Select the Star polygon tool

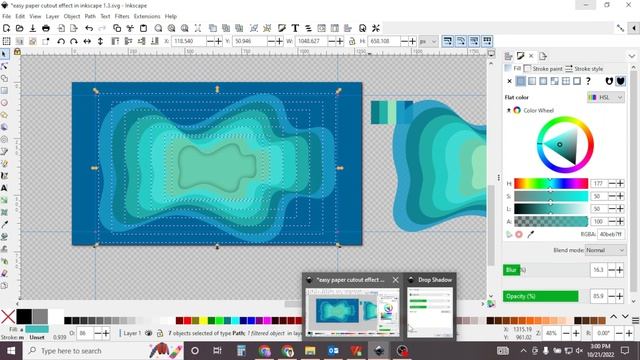[x=4, y=115]
